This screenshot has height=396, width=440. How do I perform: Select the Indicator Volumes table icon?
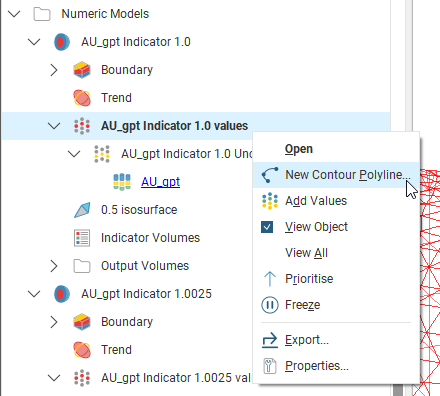point(82,238)
